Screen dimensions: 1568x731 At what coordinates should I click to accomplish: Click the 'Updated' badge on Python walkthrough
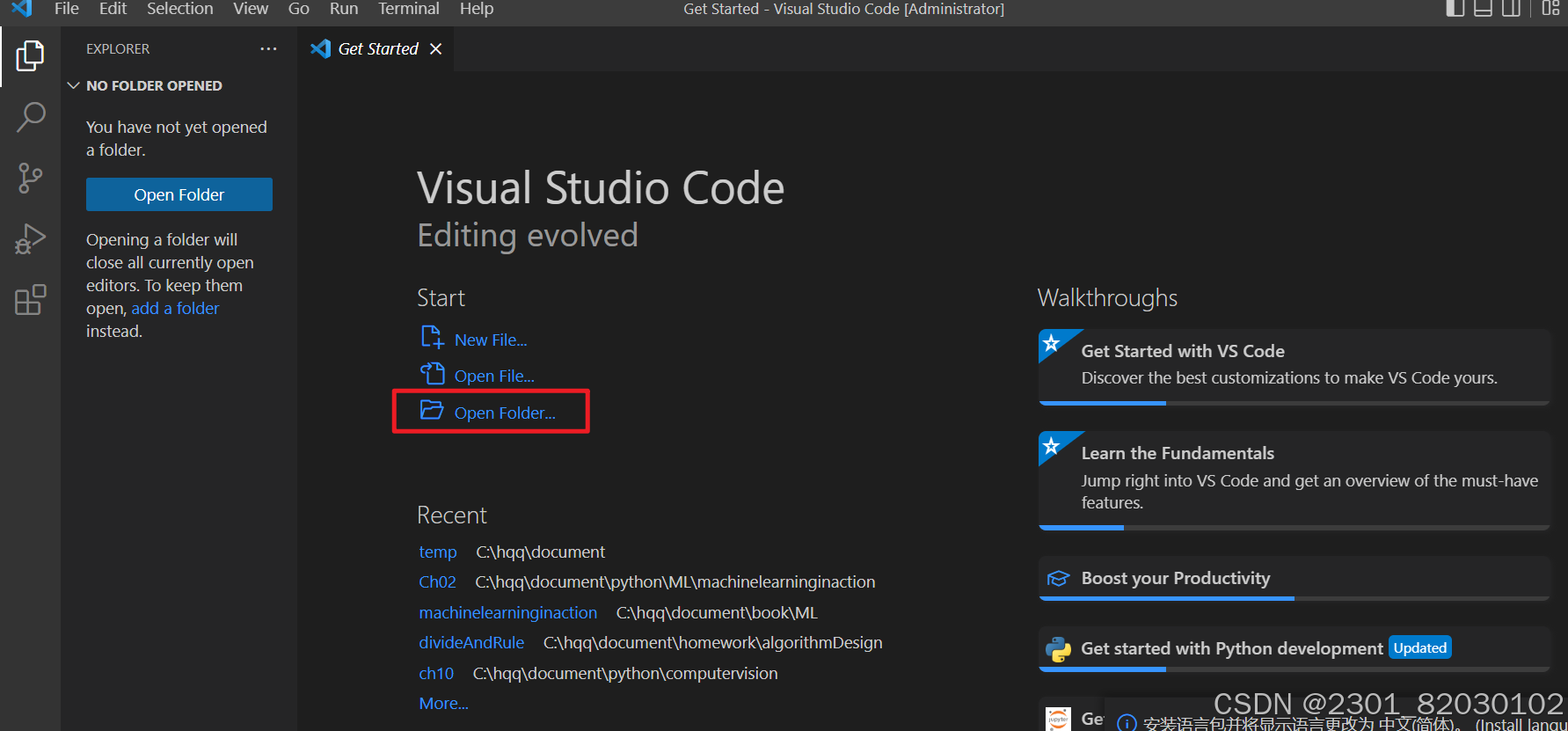pyautogui.click(x=1420, y=647)
